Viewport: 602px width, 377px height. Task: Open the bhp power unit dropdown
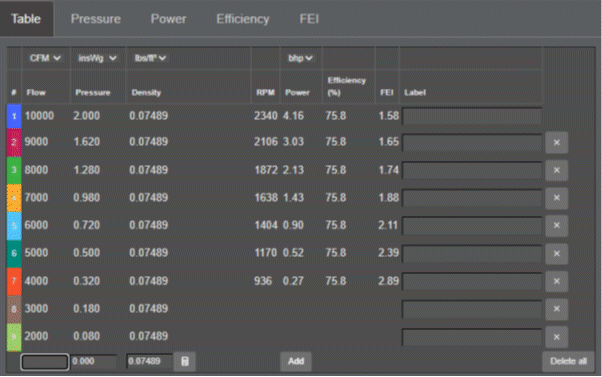pos(300,58)
